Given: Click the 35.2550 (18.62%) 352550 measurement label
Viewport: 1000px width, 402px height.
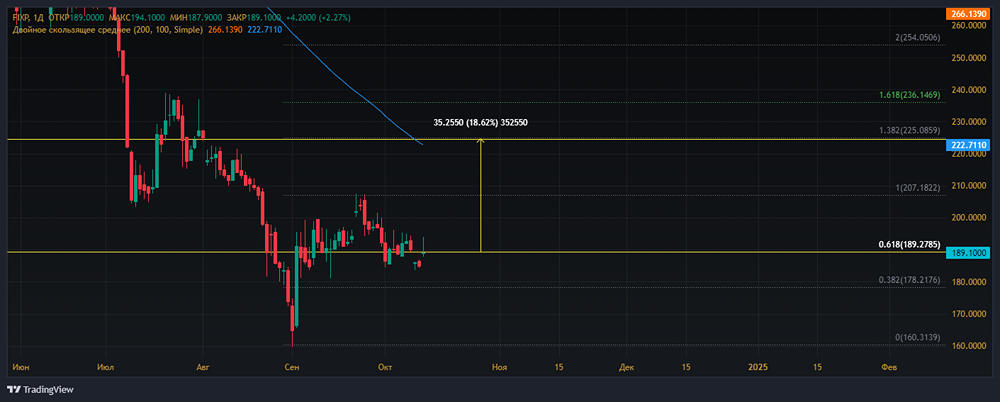Looking at the screenshot, I should pyautogui.click(x=480, y=122).
